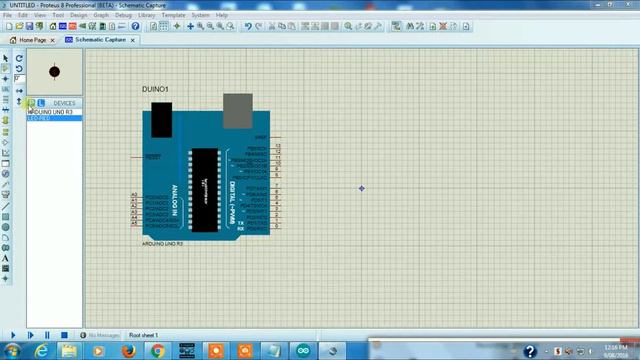
Task: Switch to the Schematic Capture tab
Action: (x=100, y=40)
